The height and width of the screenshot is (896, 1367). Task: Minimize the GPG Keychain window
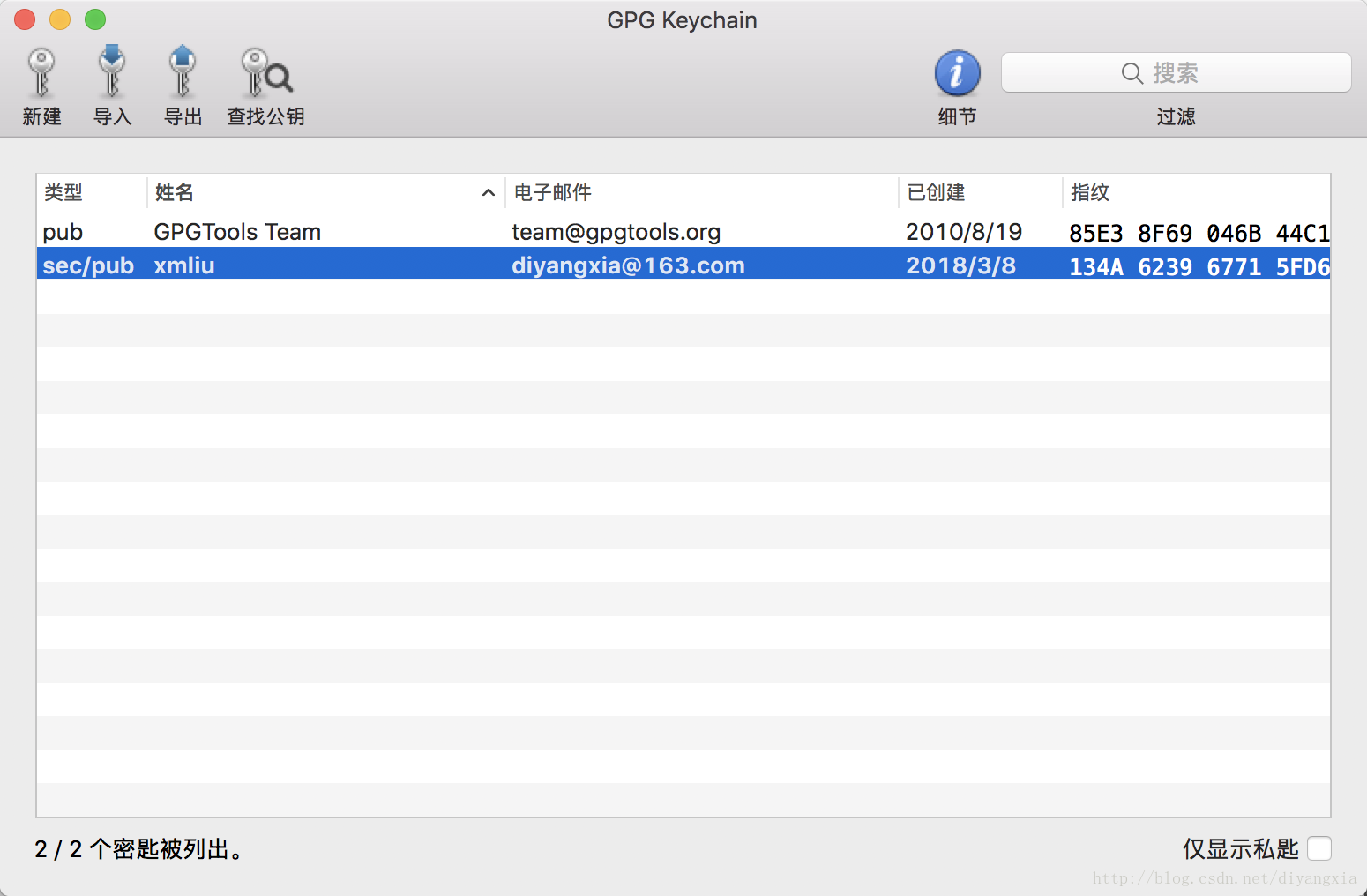pos(60,19)
